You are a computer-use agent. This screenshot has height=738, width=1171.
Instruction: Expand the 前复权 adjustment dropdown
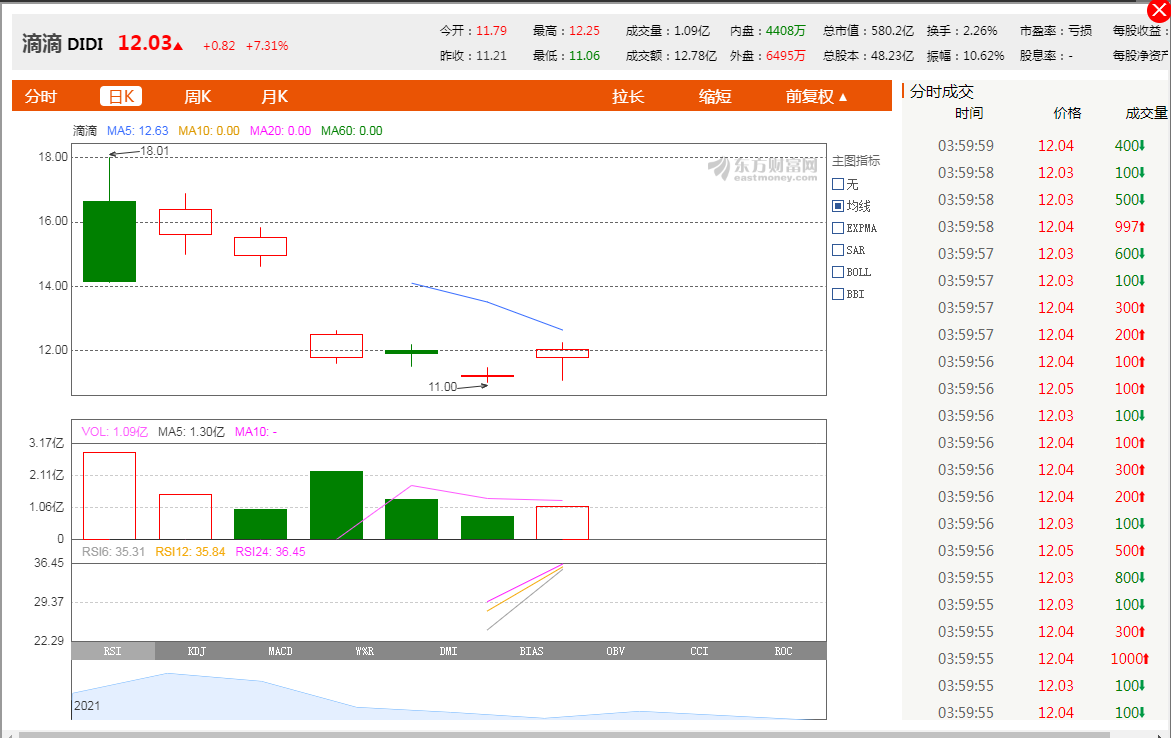point(816,96)
